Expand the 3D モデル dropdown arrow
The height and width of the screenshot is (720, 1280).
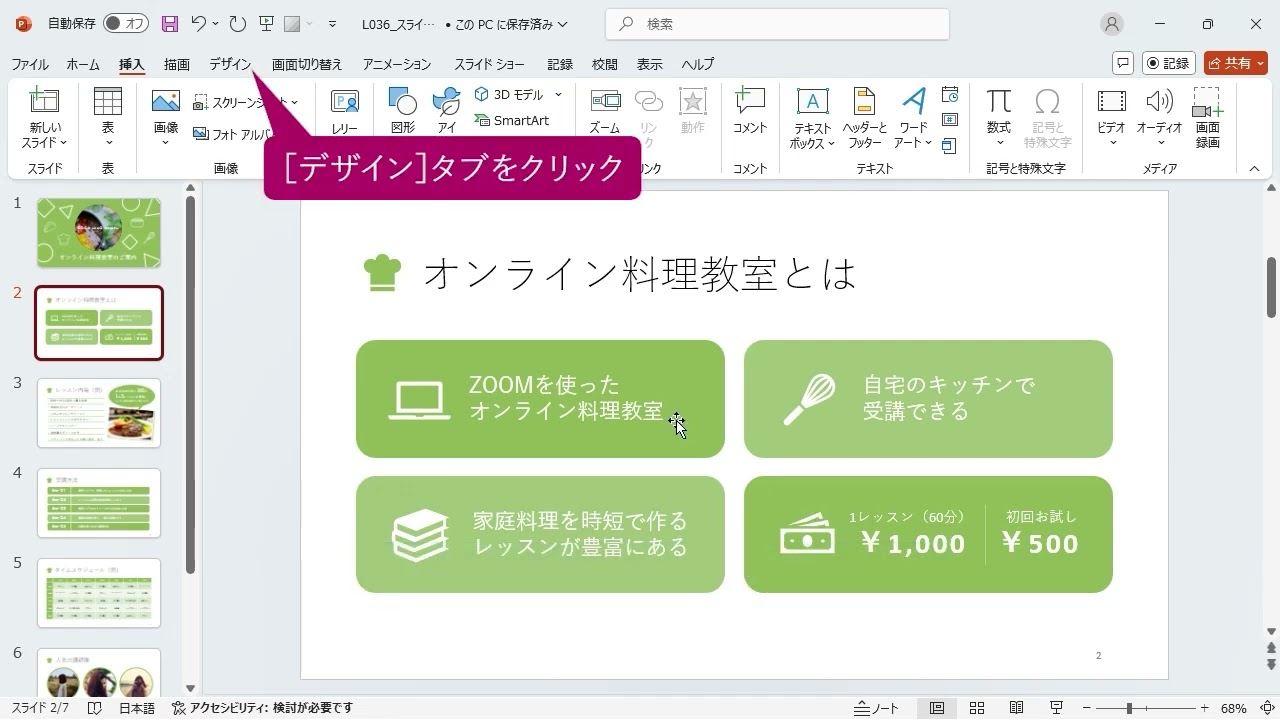558,95
